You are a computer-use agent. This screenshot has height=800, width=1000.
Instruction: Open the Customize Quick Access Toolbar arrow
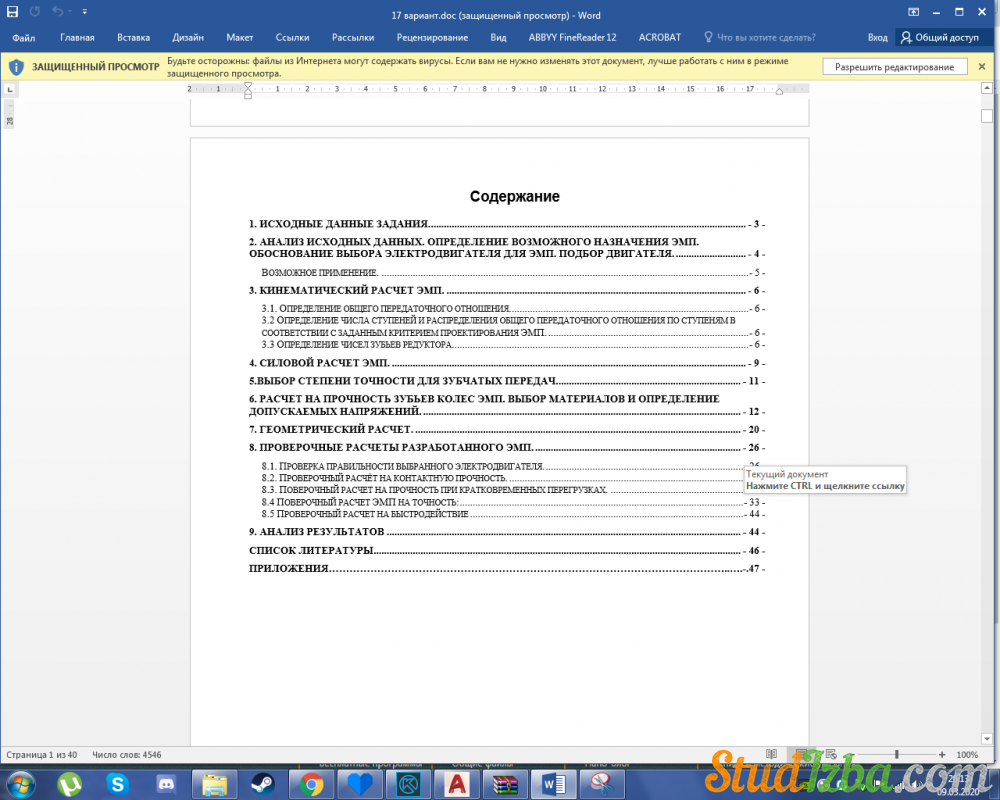click(x=85, y=12)
